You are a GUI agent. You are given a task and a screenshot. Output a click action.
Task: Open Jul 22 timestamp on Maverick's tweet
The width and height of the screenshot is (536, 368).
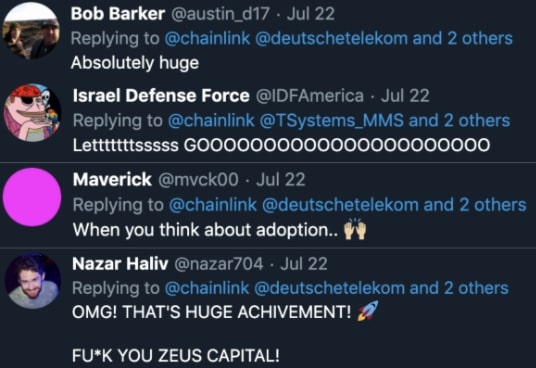click(281, 180)
